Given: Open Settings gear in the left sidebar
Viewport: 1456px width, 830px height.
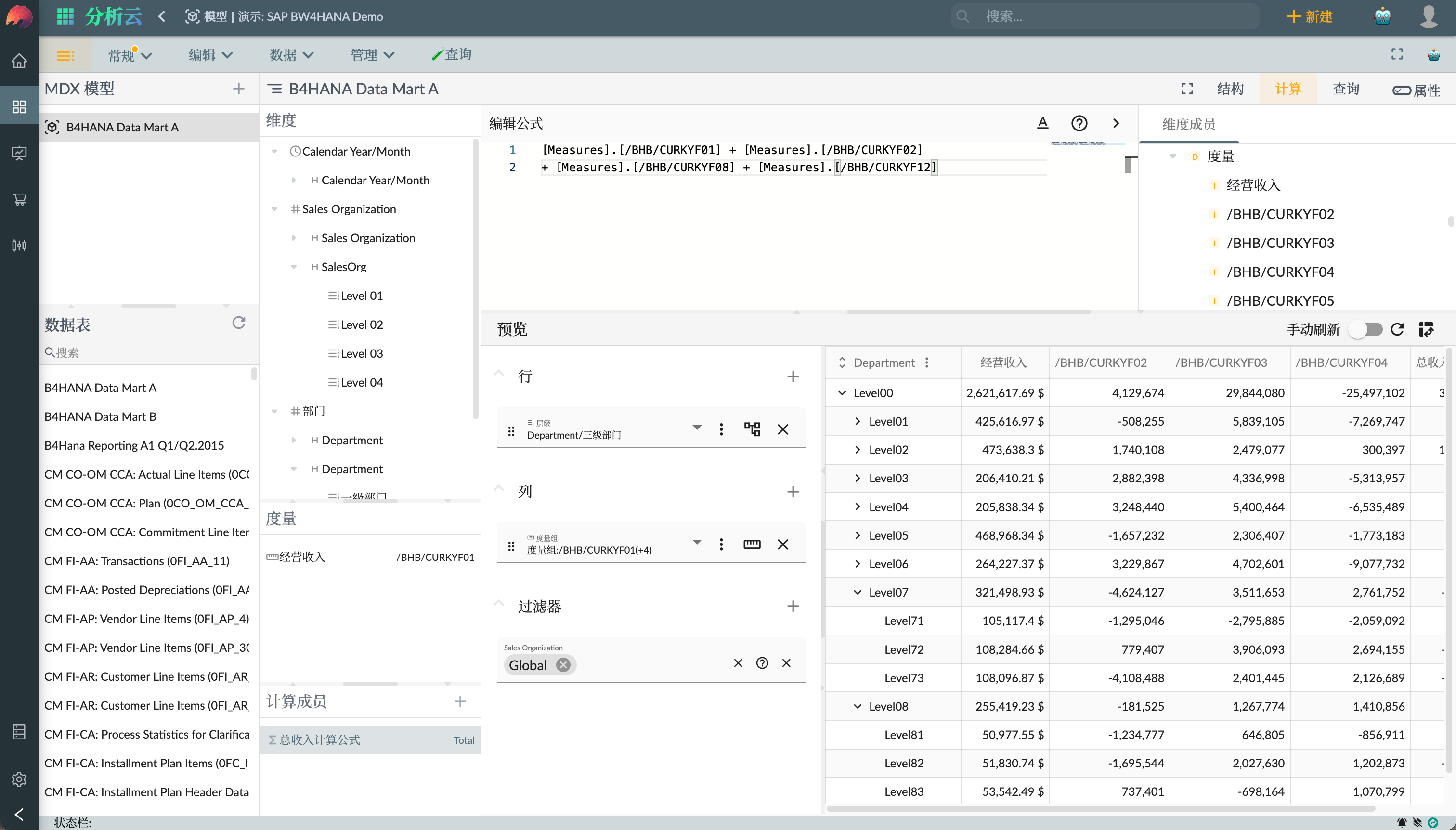Looking at the screenshot, I should (x=19, y=779).
